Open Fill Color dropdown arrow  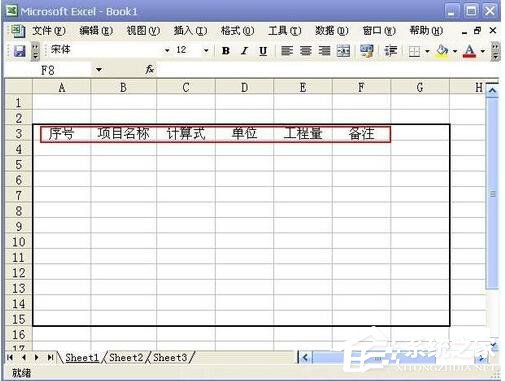point(455,51)
